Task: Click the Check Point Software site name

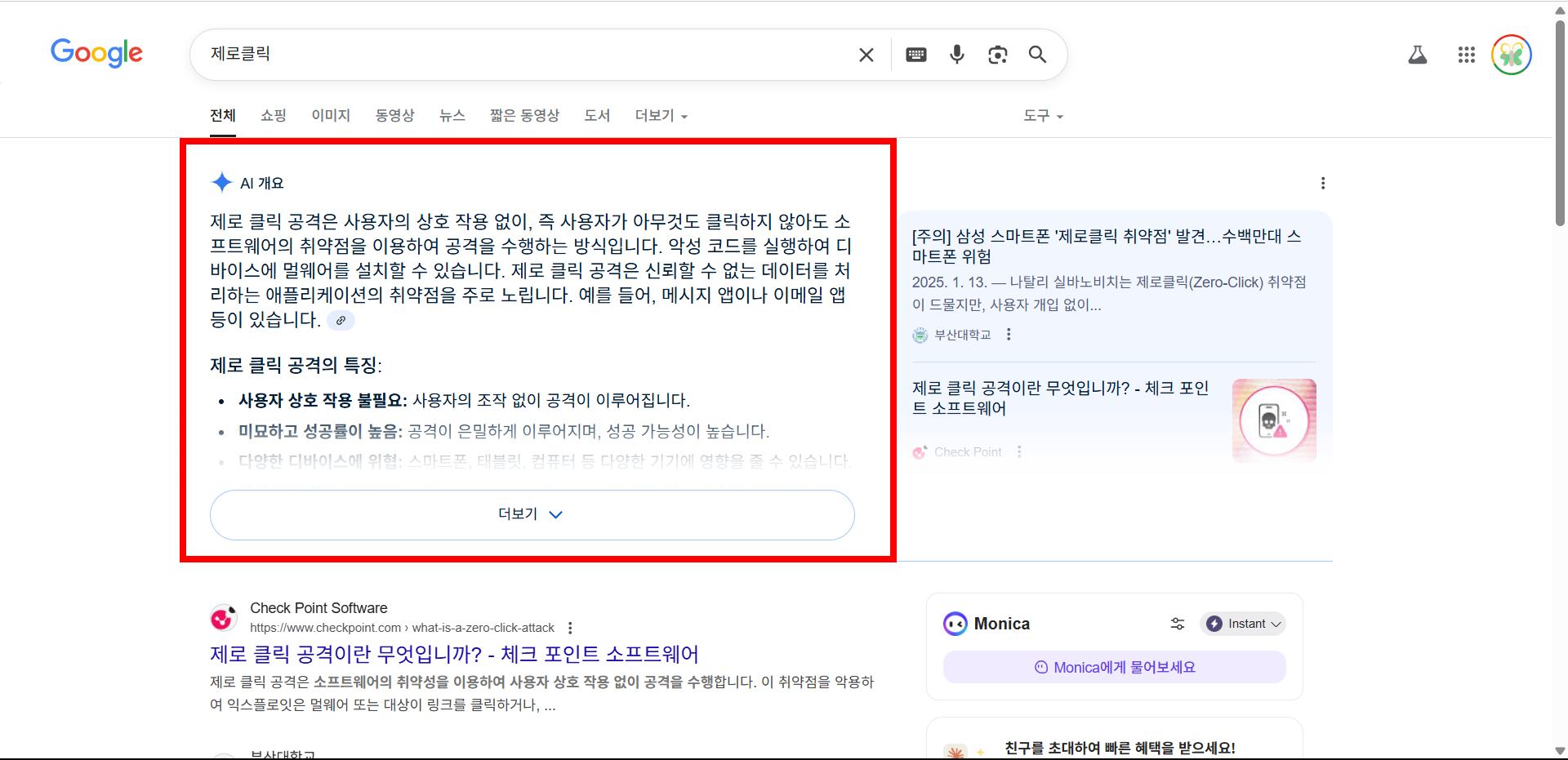Action: pyautogui.click(x=318, y=608)
